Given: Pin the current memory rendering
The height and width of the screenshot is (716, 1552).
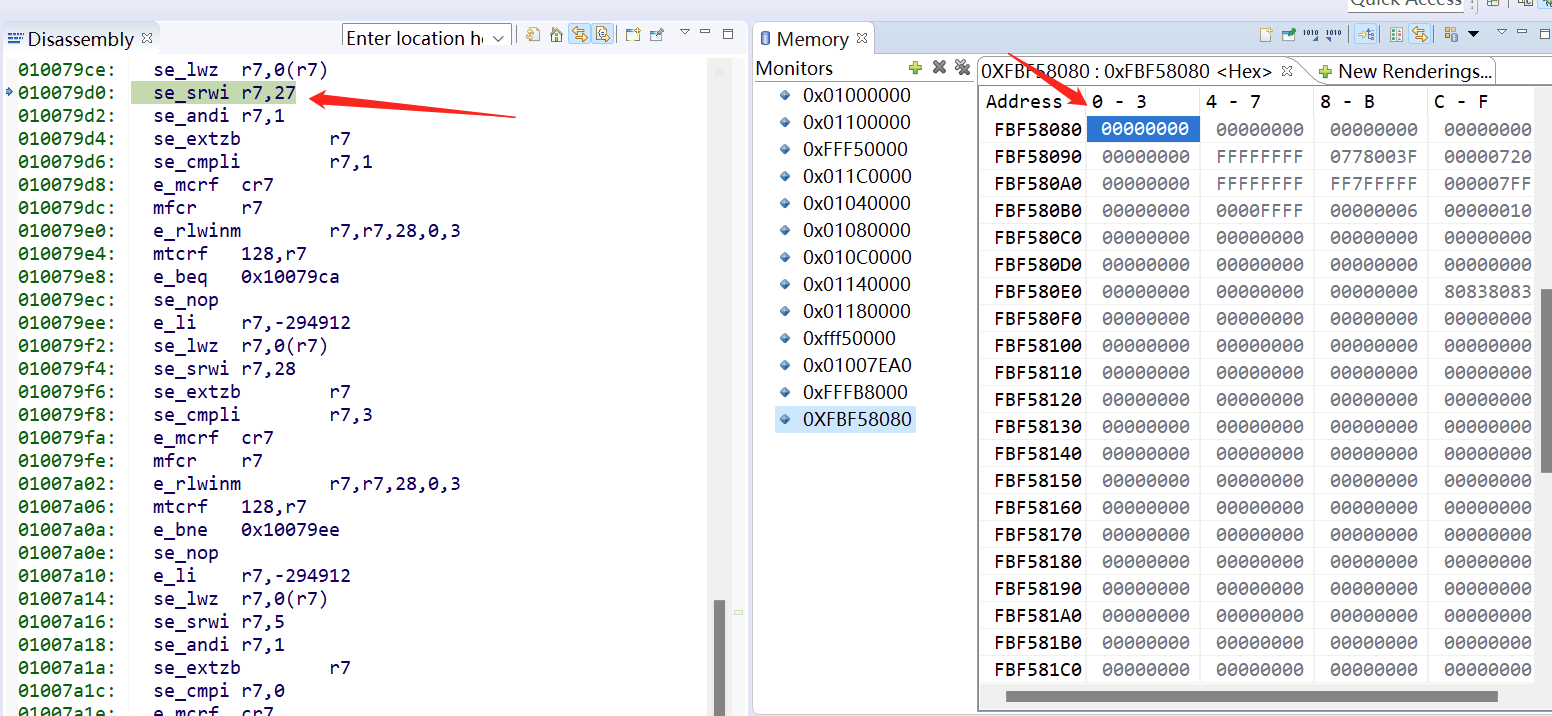Looking at the screenshot, I should coord(1290,34).
